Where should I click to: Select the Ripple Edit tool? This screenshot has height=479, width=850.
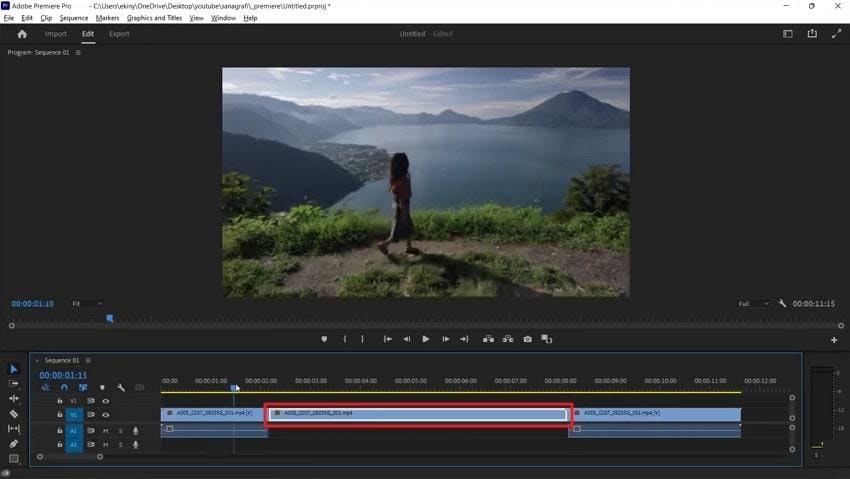(x=14, y=398)
